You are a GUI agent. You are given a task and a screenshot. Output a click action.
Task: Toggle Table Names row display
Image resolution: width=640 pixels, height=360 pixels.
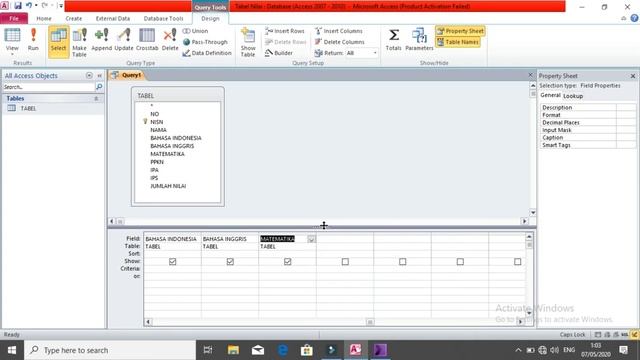458,42
